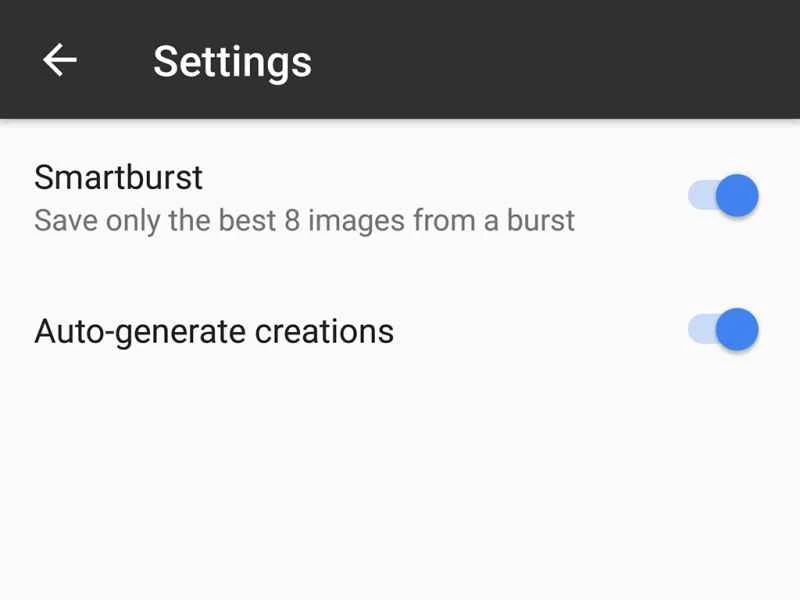Image resolution: width=800 pixels, height=600 pixels.
Task: Go back from the Settings screen
Action: pos(60,60)
